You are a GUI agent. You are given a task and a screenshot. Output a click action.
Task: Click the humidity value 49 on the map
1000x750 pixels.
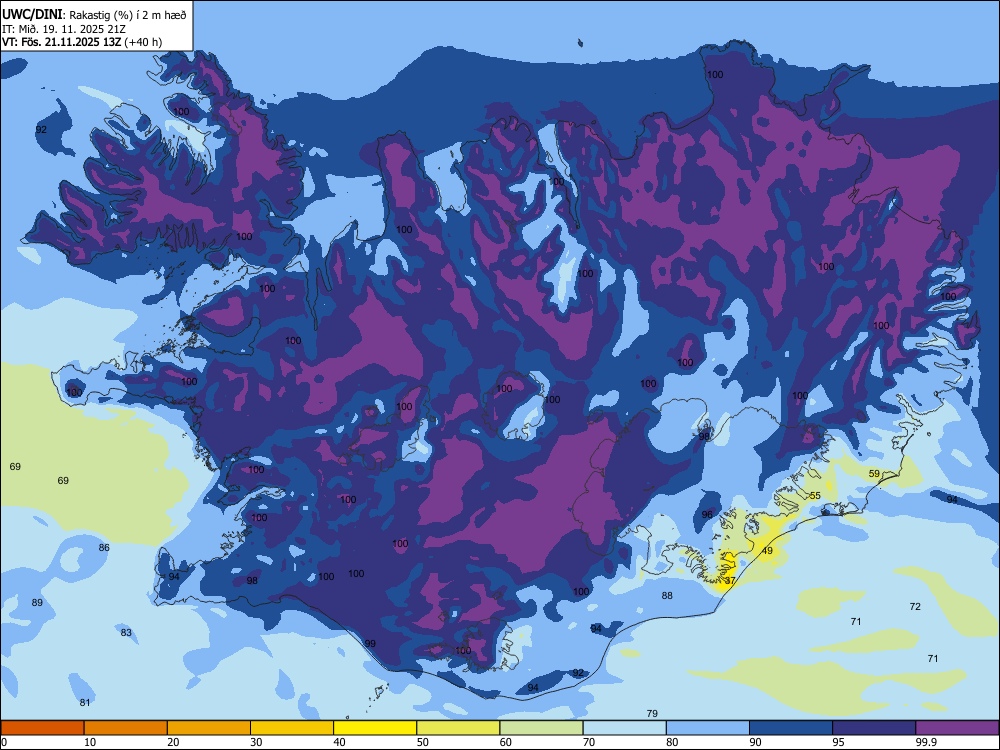coord(767,550)
